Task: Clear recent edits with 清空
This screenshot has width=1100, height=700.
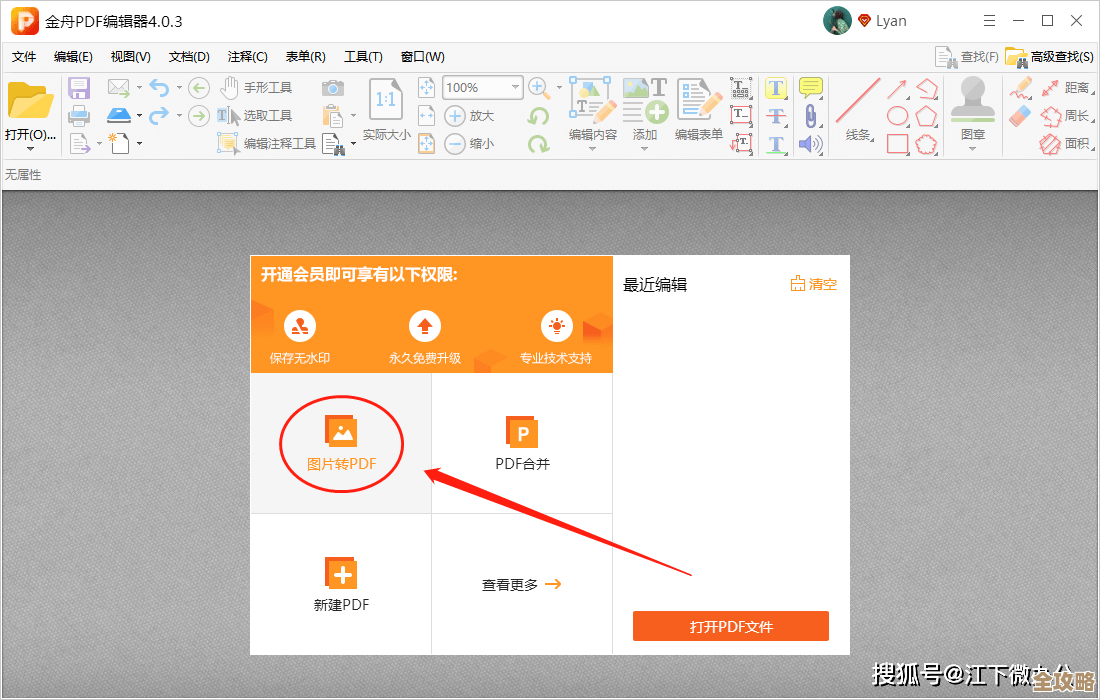Action: coord(813,283)
